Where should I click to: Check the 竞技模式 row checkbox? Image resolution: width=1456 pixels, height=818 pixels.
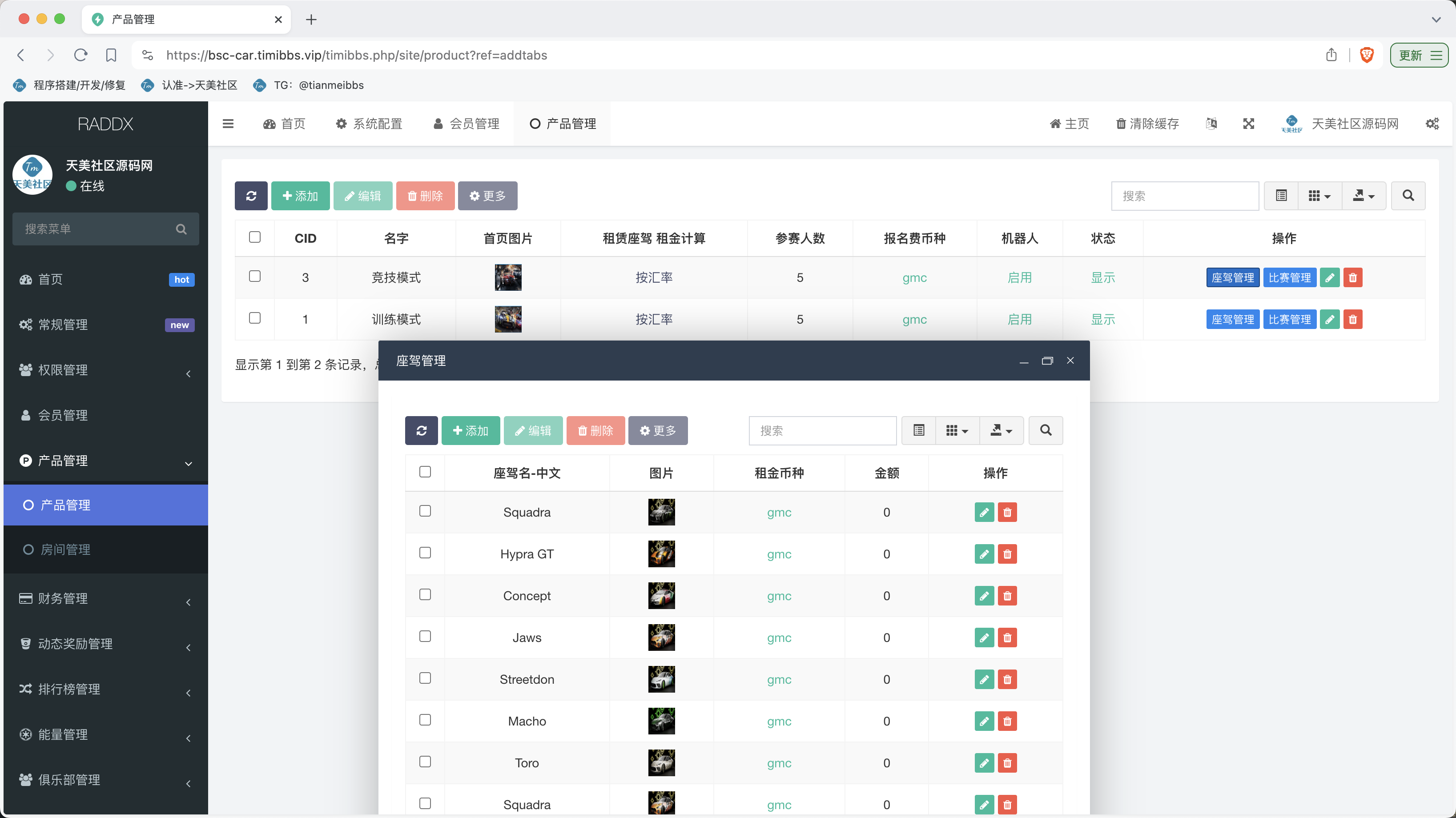pos(255,276)
